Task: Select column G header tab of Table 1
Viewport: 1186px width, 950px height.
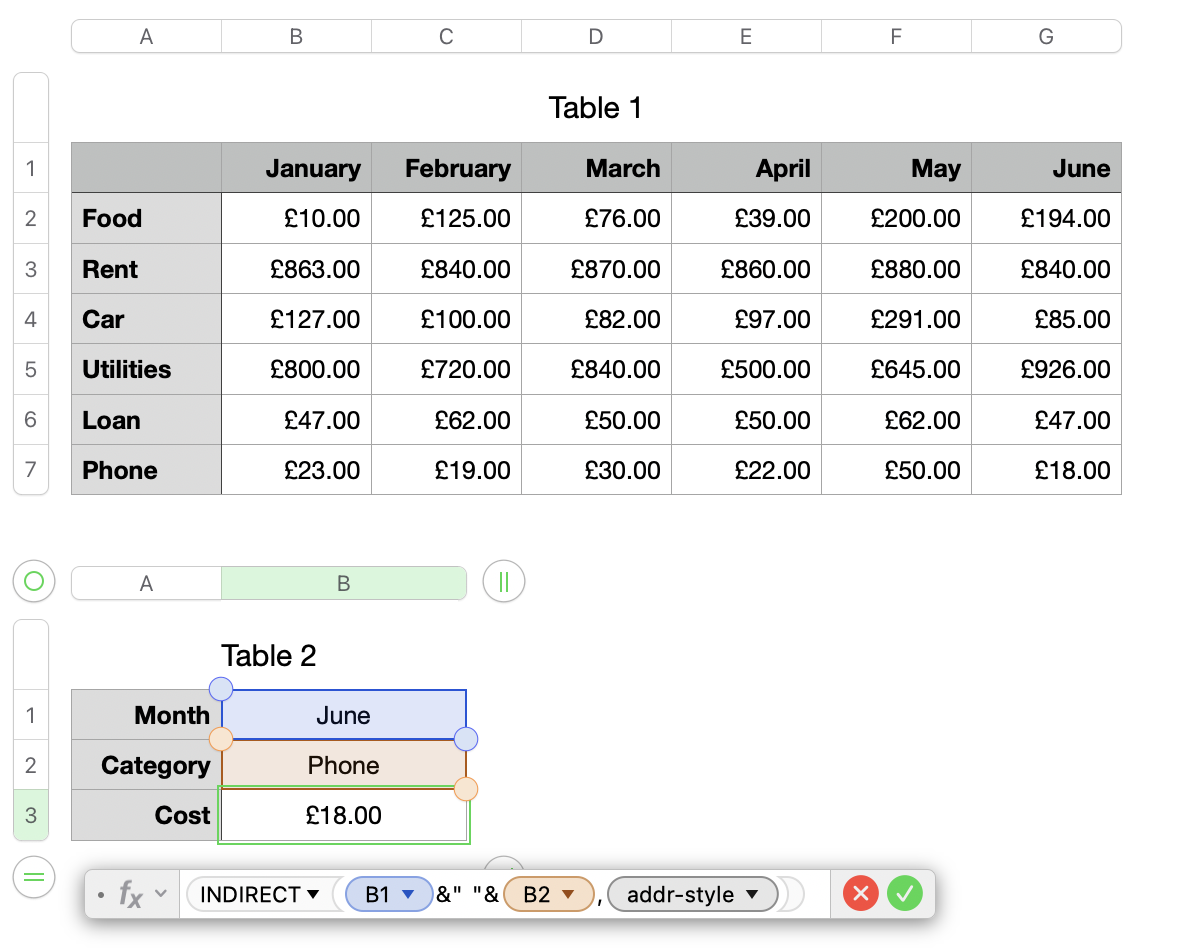Action: 1046,37
